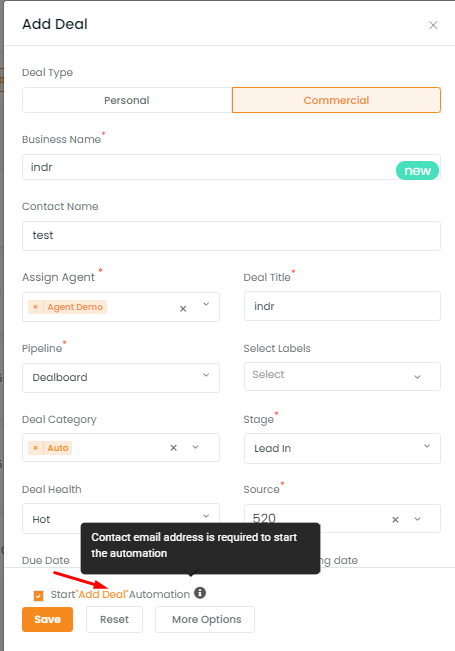
Task: Select Personal deal type
Action: [x=127, y=100]
